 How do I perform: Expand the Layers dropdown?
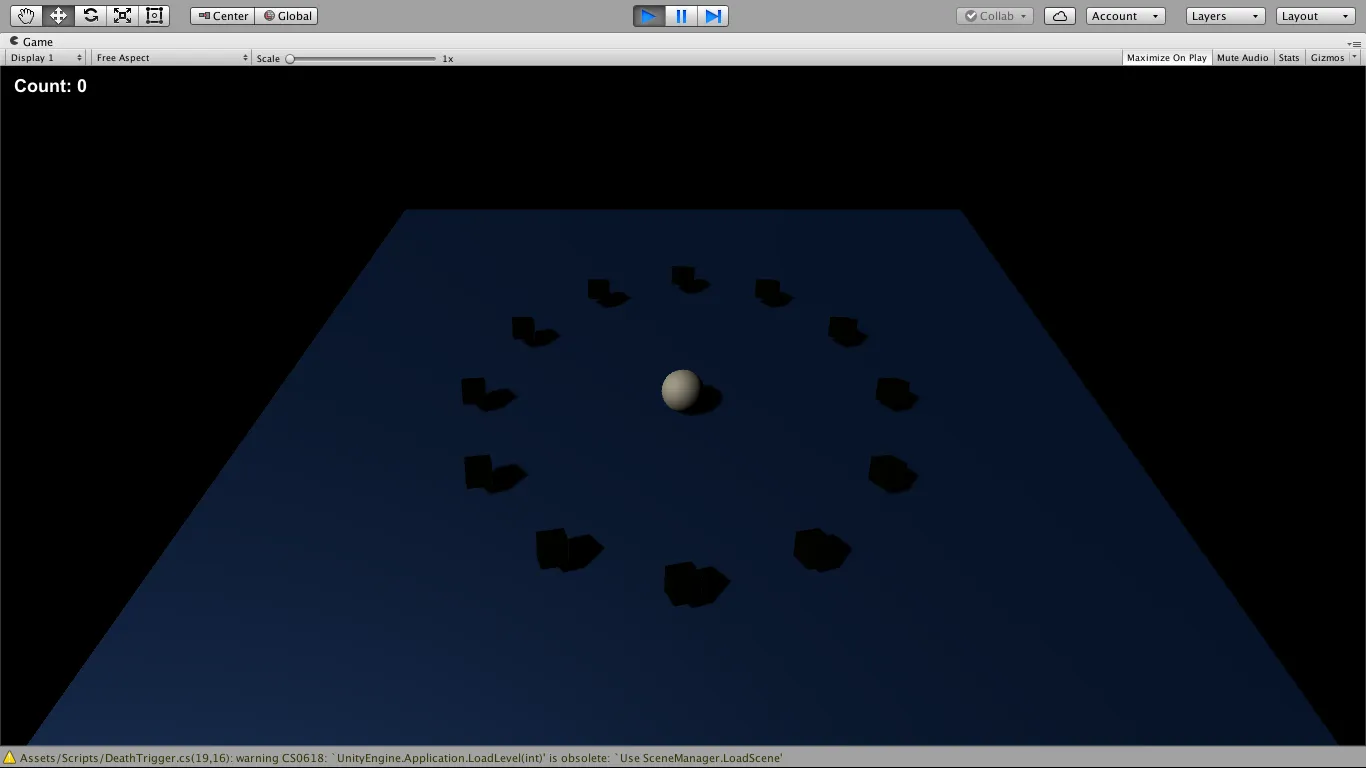[1226, 16]
